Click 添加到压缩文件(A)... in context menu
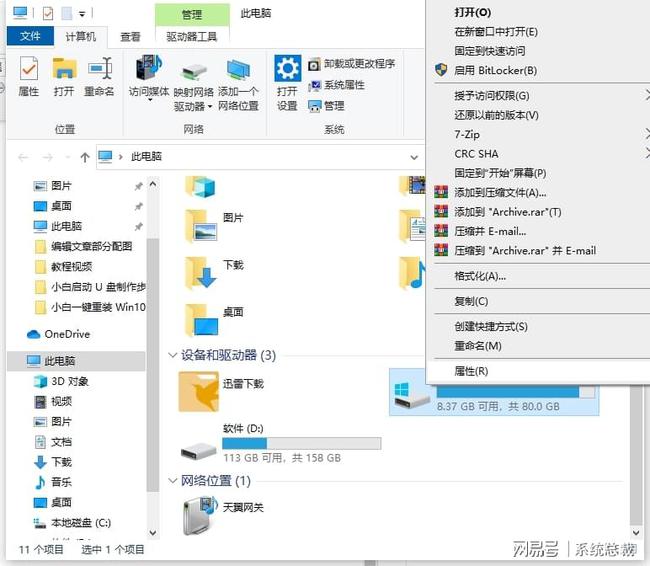 click(500, 192)
